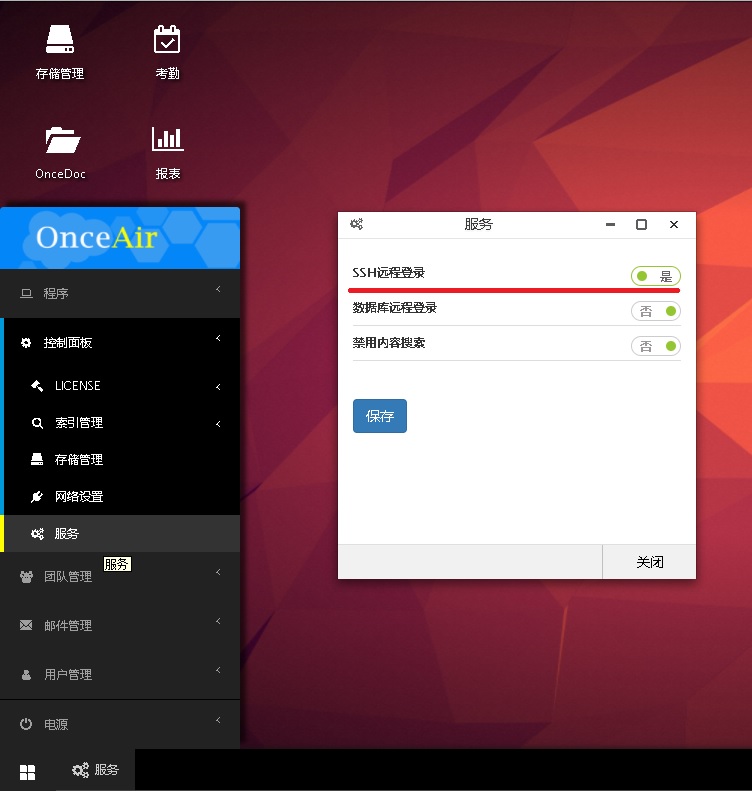Open the LICENSE menu entry
This screenshot has width=752, height=791.
click(x=122, y=386)
